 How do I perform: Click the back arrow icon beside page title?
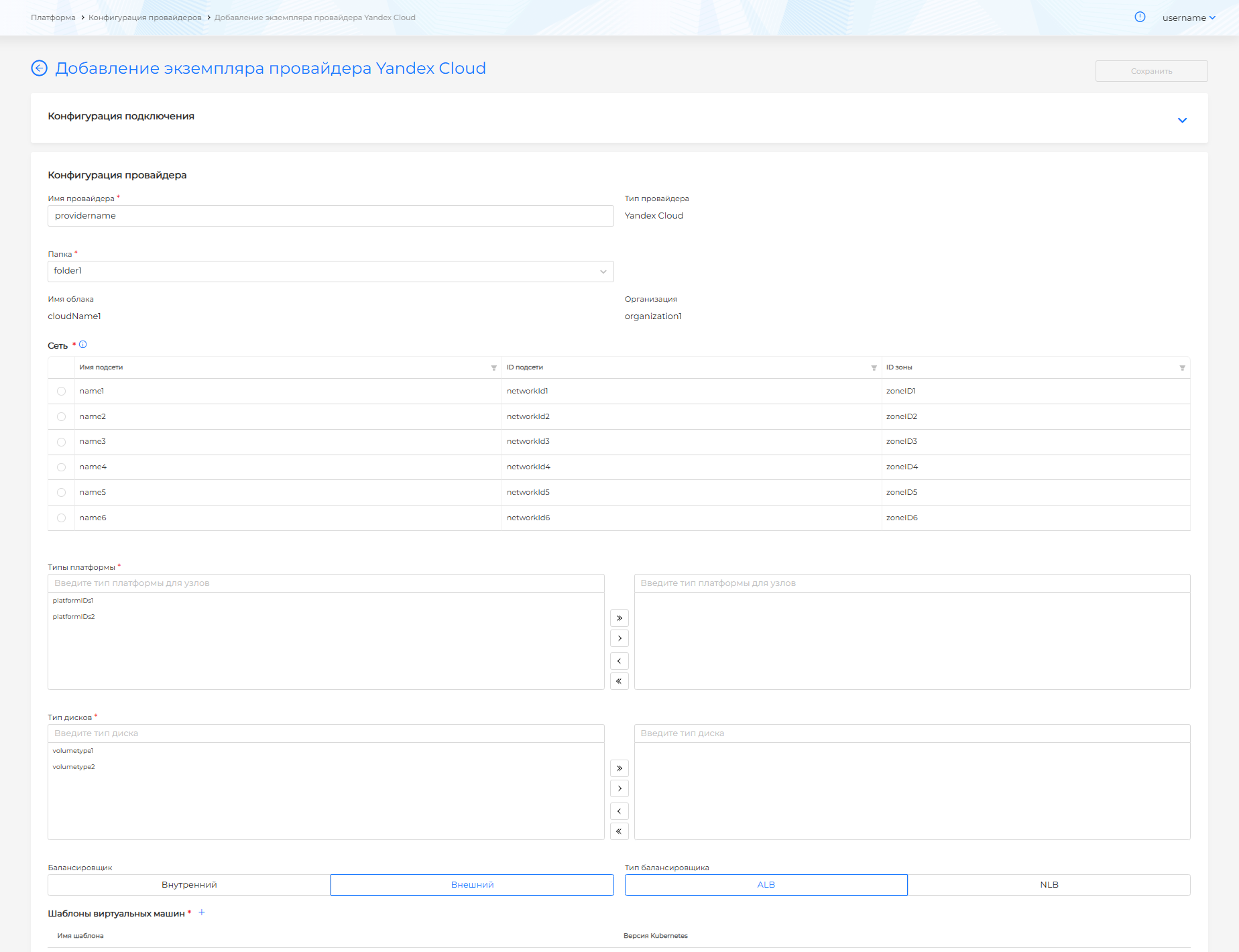pyautogui.click(x=40, y=68)
